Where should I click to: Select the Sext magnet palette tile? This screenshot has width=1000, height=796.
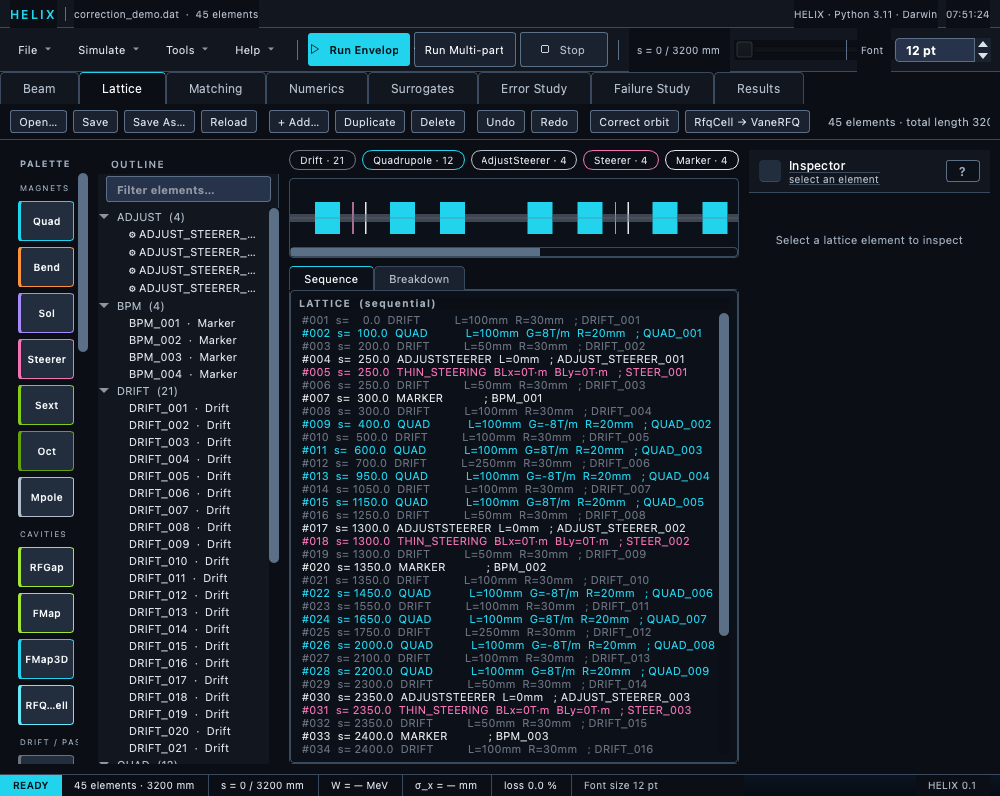[46, 405]
